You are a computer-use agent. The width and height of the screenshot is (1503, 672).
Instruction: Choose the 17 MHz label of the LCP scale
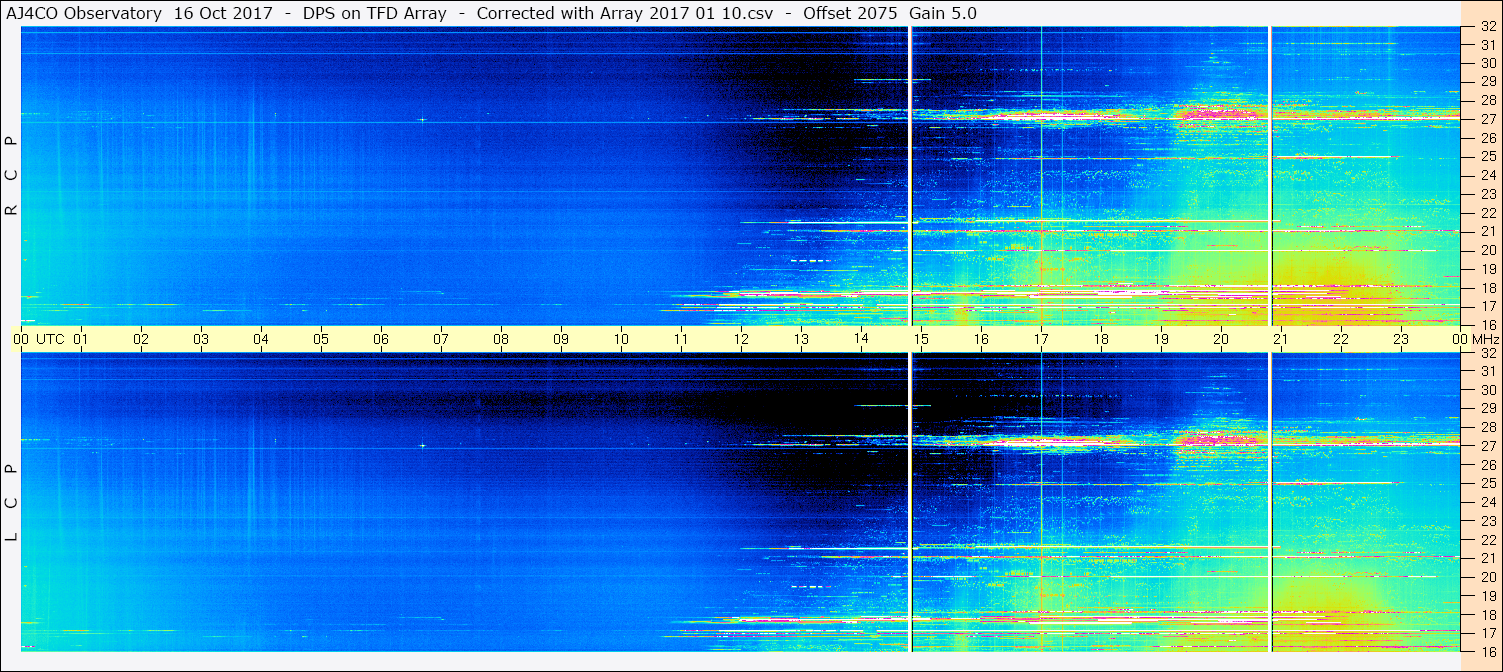[x=1488, y=633]
